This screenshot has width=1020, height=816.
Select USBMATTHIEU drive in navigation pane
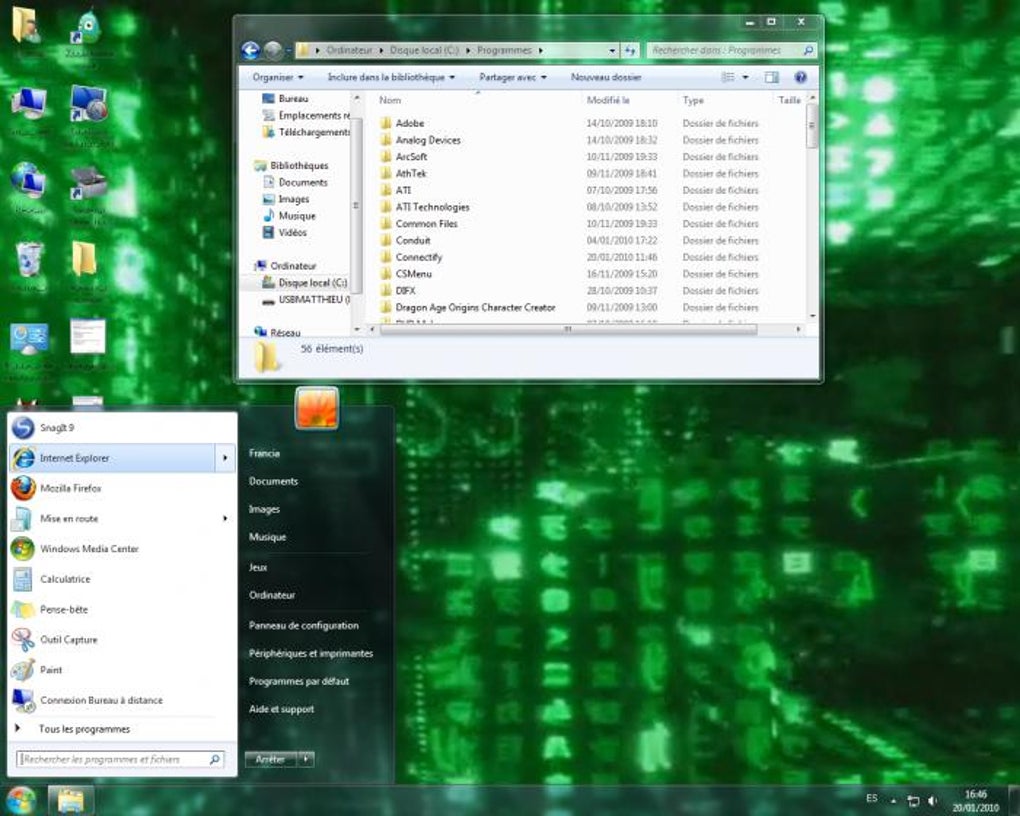tap(306, 300)
